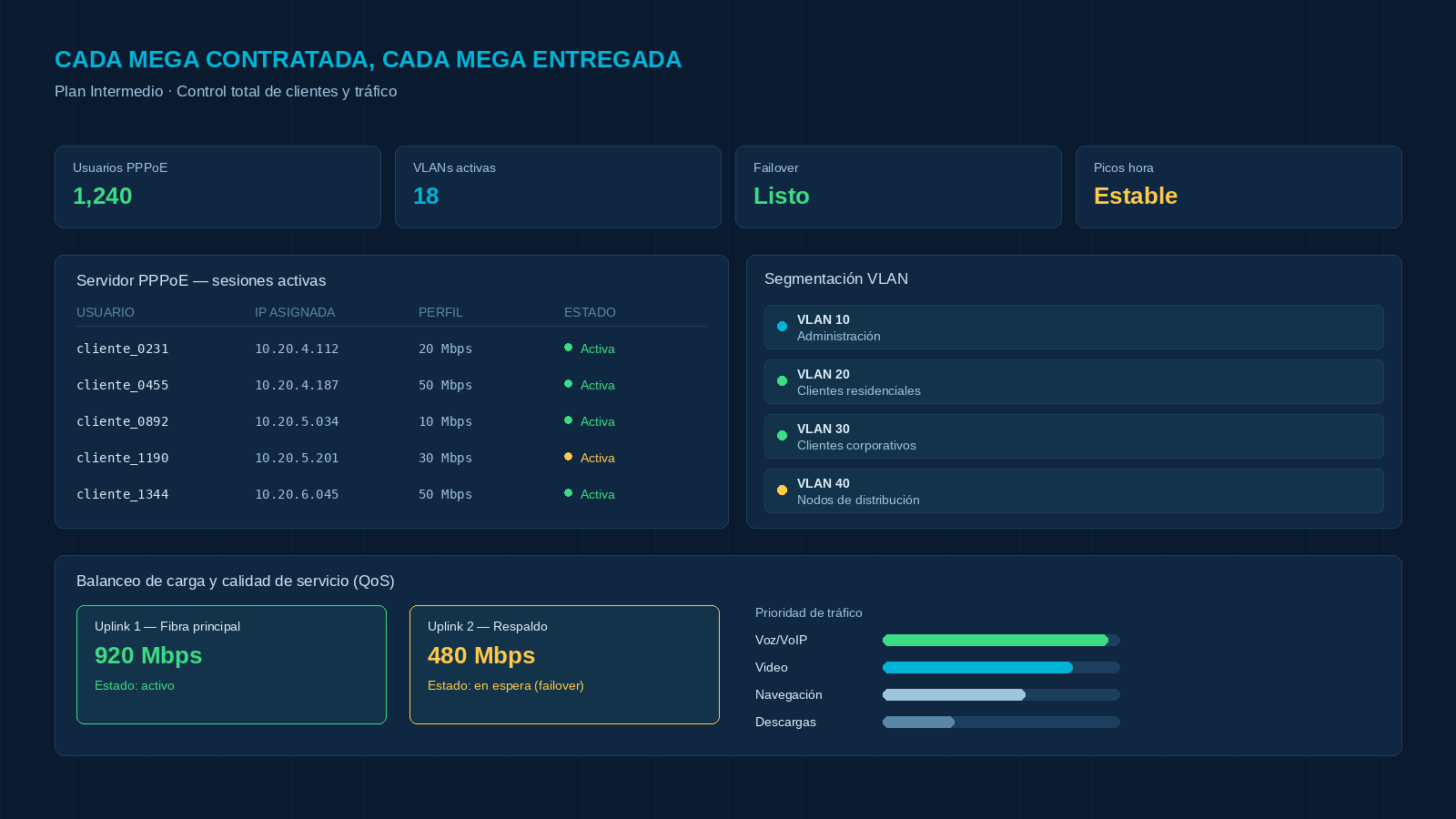Click 'Estado: en espera (failover)' text
This screenshot has height=819, width=1456.
tap(506, 685)
